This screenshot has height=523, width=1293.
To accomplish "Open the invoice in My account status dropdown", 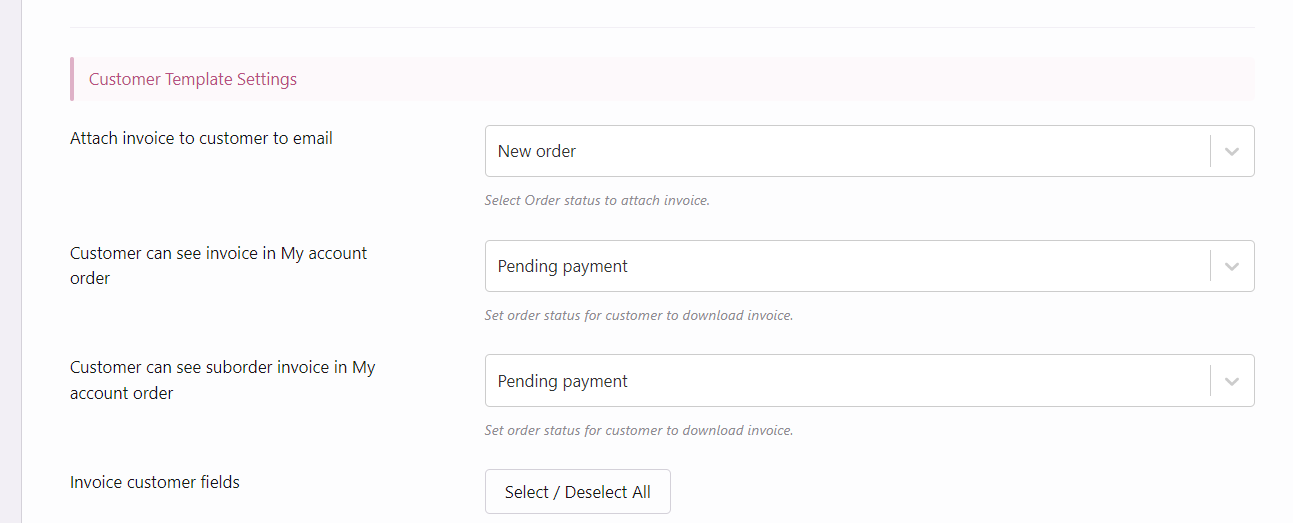I will (869, 266).
